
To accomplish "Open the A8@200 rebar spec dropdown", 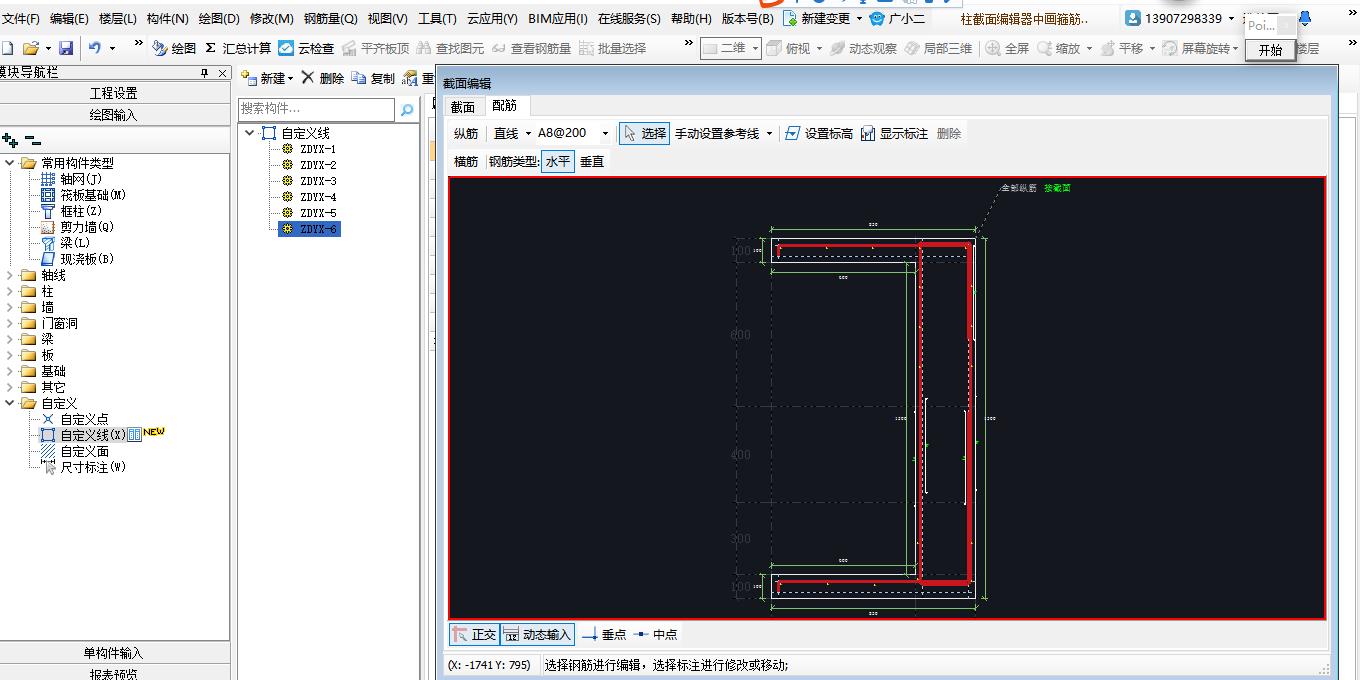I will coord(604,133).
